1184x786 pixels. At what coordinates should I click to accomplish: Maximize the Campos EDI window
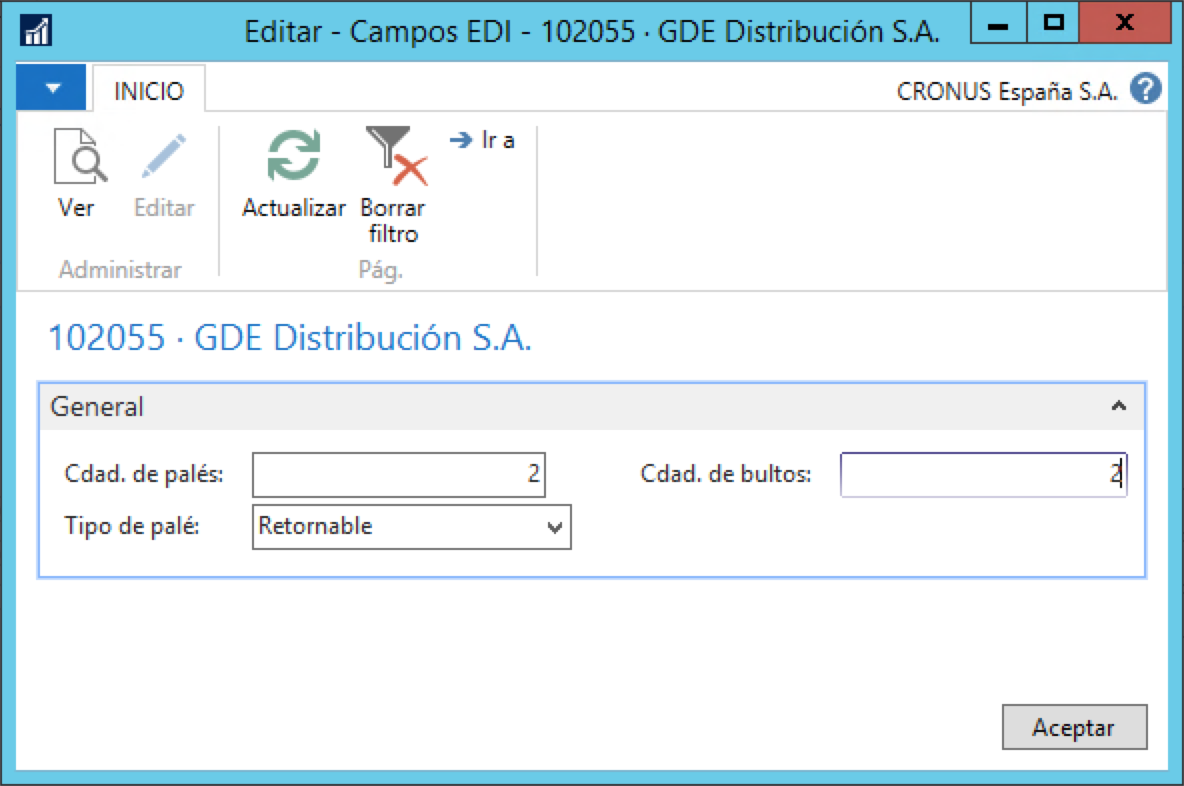tap(1053, 23)
